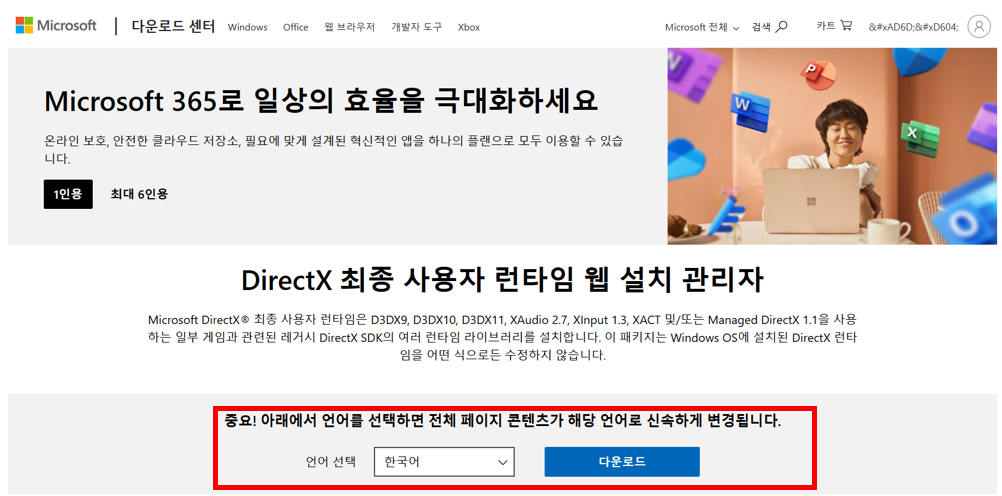Open the 개발자 도구 menu item
Image resolution: width=1002 pixels, height=496 pixels.
pyautogui.click(x=417, y=27)
